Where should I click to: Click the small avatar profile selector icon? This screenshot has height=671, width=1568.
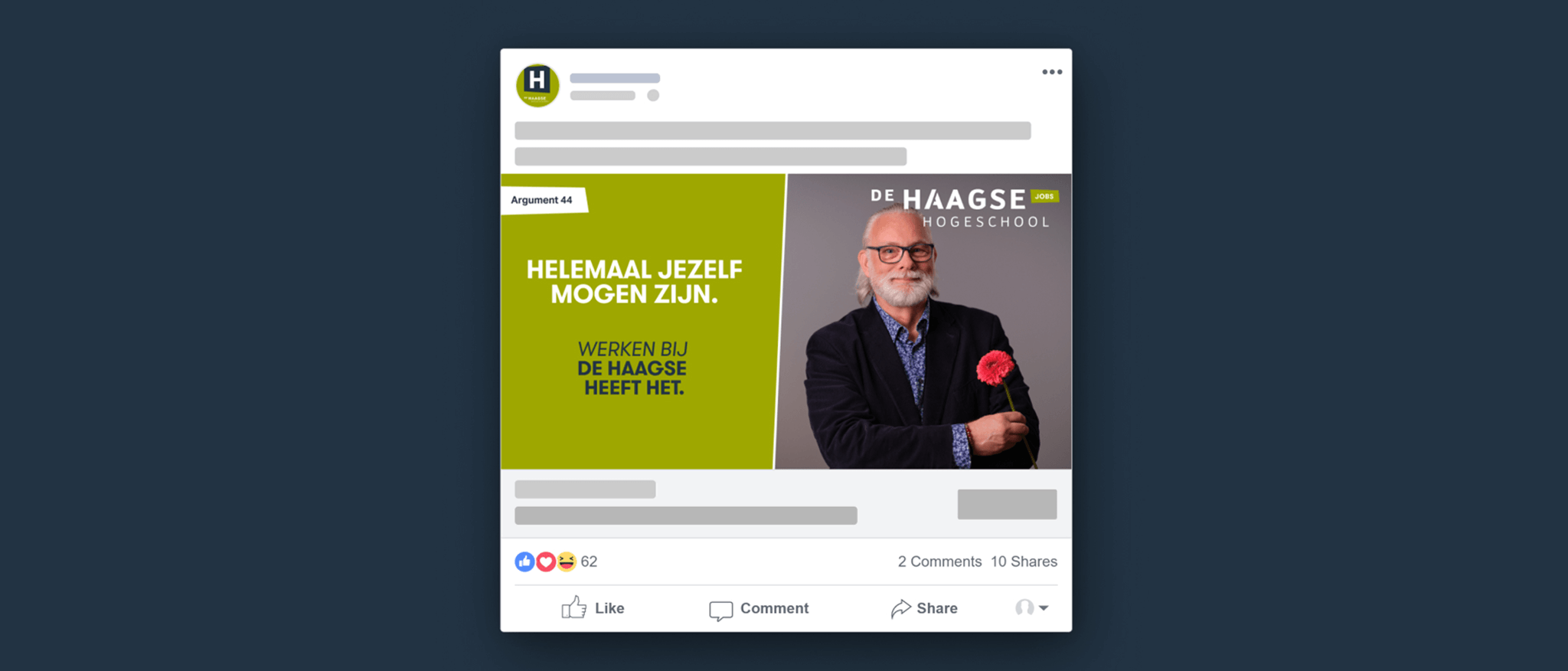[1024, 608]
